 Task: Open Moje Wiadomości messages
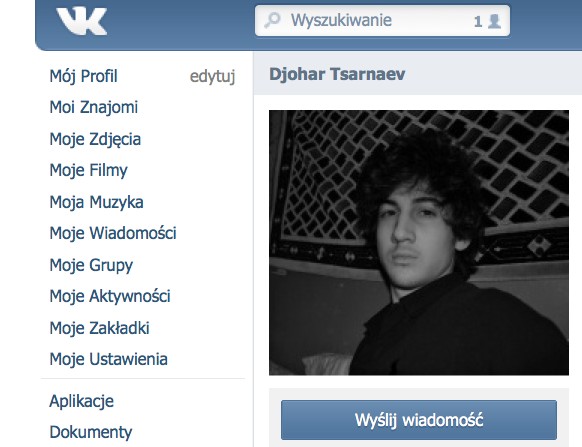[113, 233]
